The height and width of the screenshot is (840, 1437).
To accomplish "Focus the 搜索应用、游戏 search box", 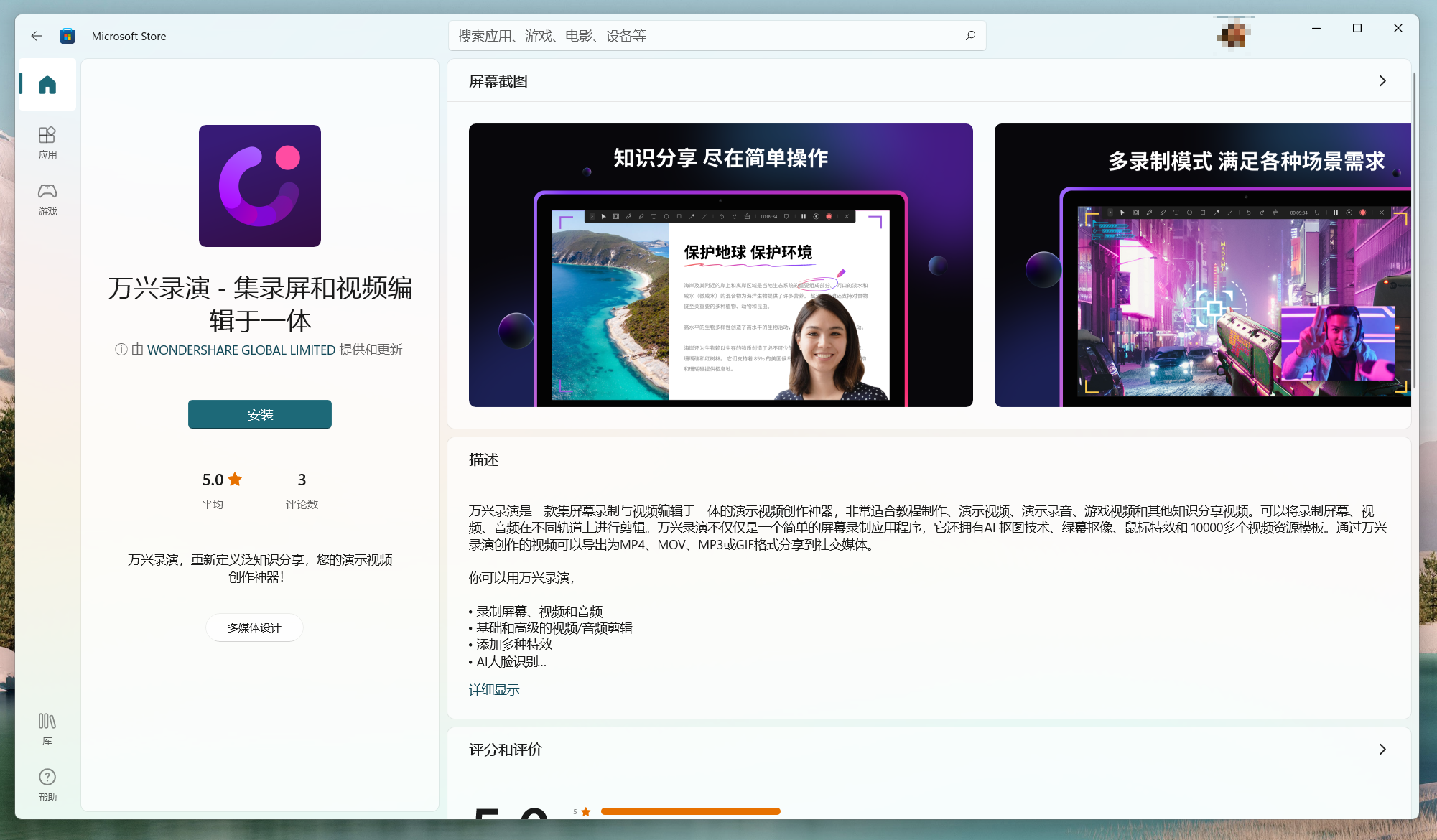I will (717, 35).
